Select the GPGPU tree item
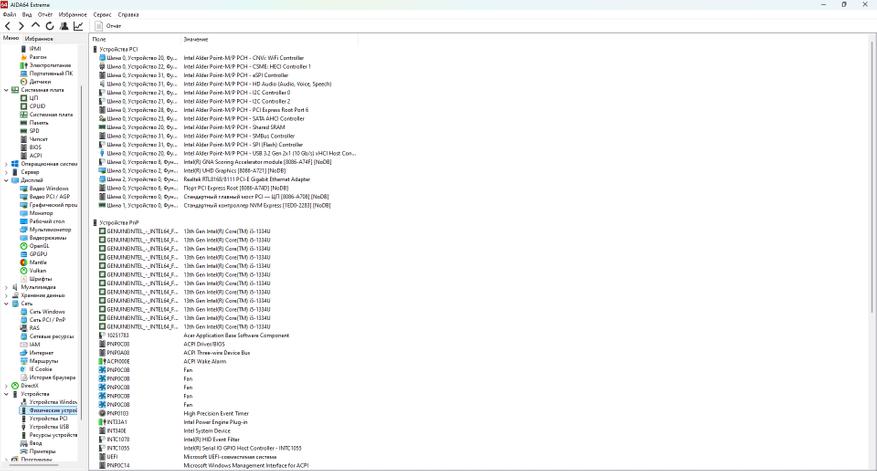The height and width of the screenshot is (471, 877). pos(38,254)
